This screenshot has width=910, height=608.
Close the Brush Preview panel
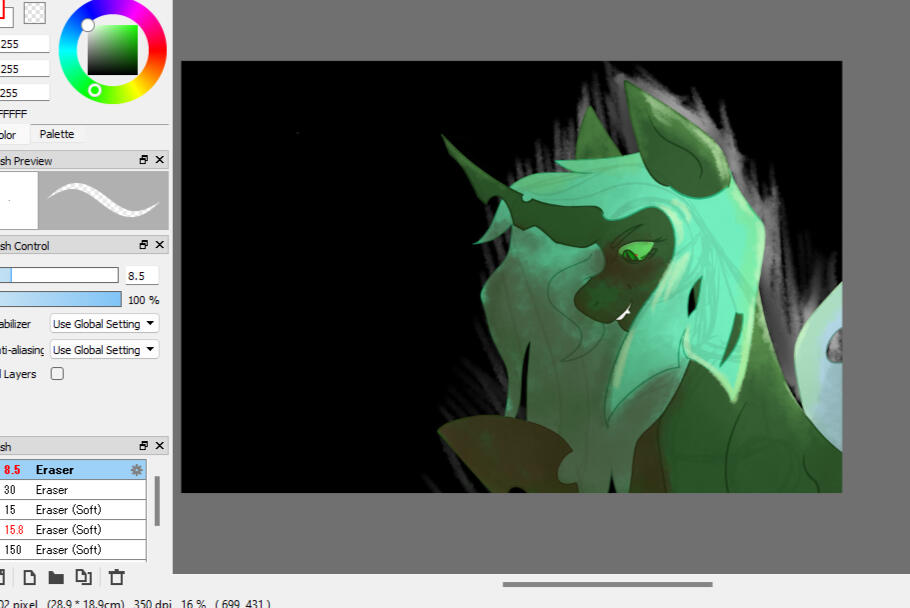point(160,160)
